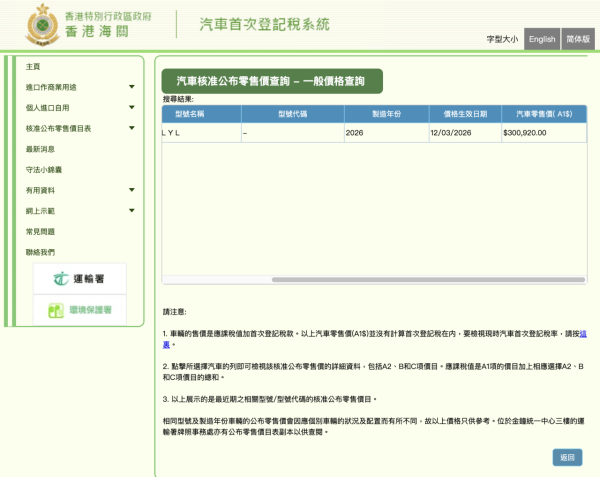
Task: Click the 型號代碼 column header
Action: (x=293, y=114)
